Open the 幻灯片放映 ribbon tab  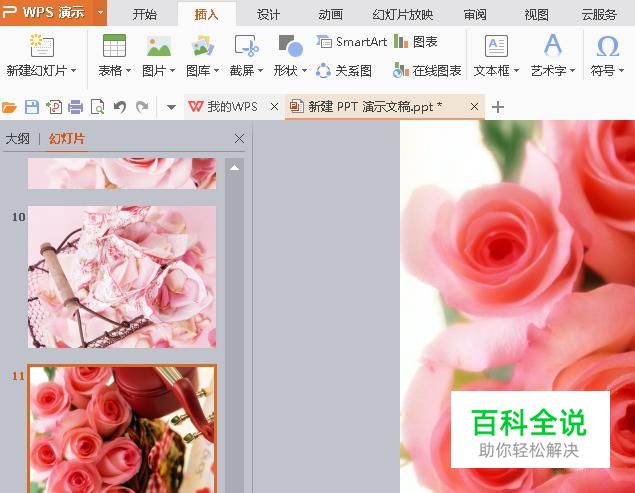click(403, 15)
